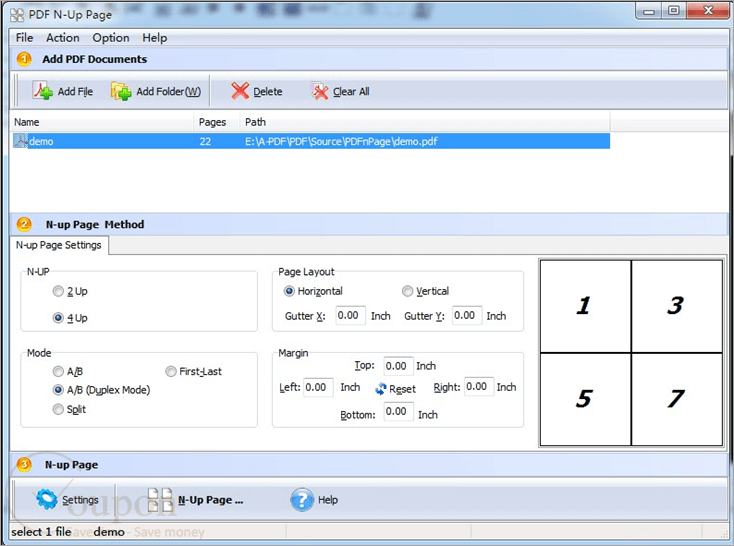Click the Add Folder icon
Viewport: 734px width, 546px height.
click(x=121, y=91)
